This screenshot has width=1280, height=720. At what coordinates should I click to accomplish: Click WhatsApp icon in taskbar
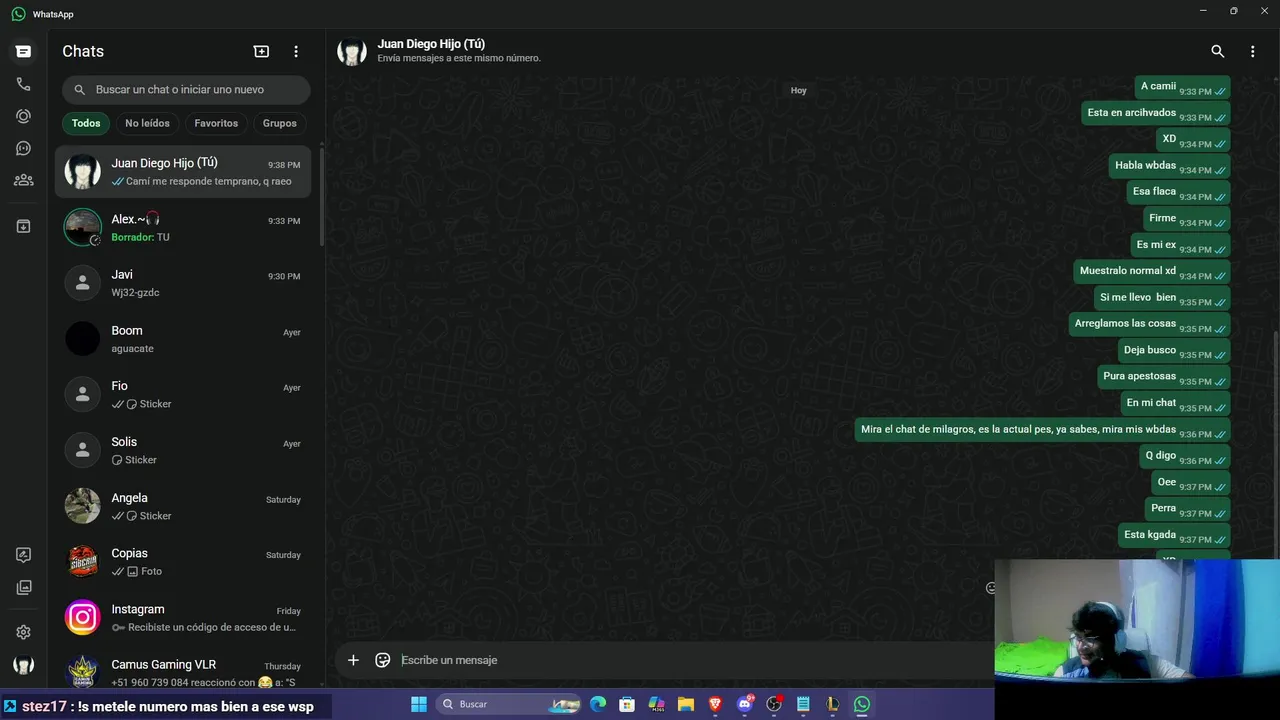(862, 704)
